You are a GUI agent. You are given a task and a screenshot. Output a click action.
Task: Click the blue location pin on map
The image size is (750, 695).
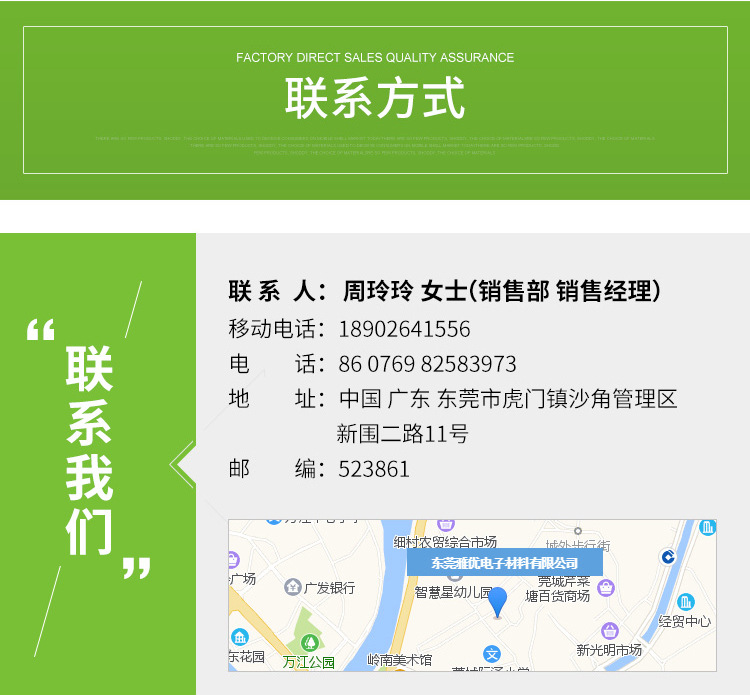(497, 602)
